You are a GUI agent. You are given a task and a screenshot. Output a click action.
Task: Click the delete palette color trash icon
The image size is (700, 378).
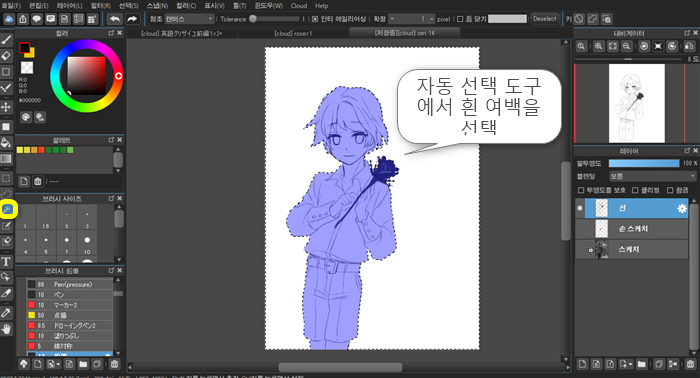[x=38, y=181]
